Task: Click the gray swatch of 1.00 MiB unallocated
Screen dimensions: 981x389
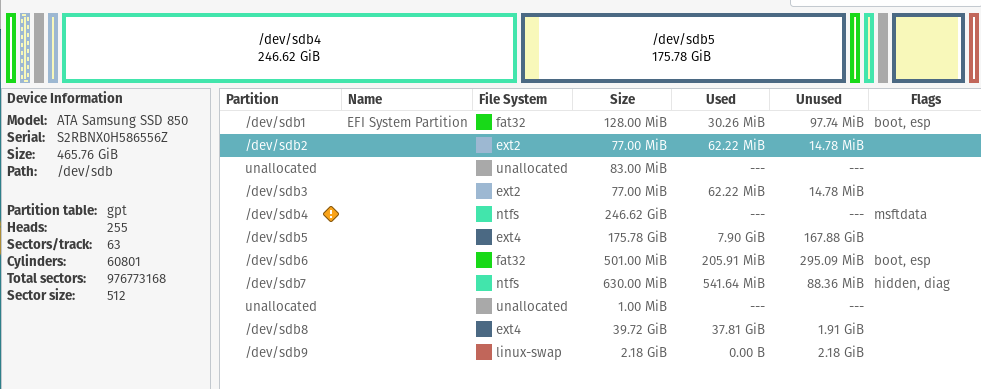Action: point(484,306)
